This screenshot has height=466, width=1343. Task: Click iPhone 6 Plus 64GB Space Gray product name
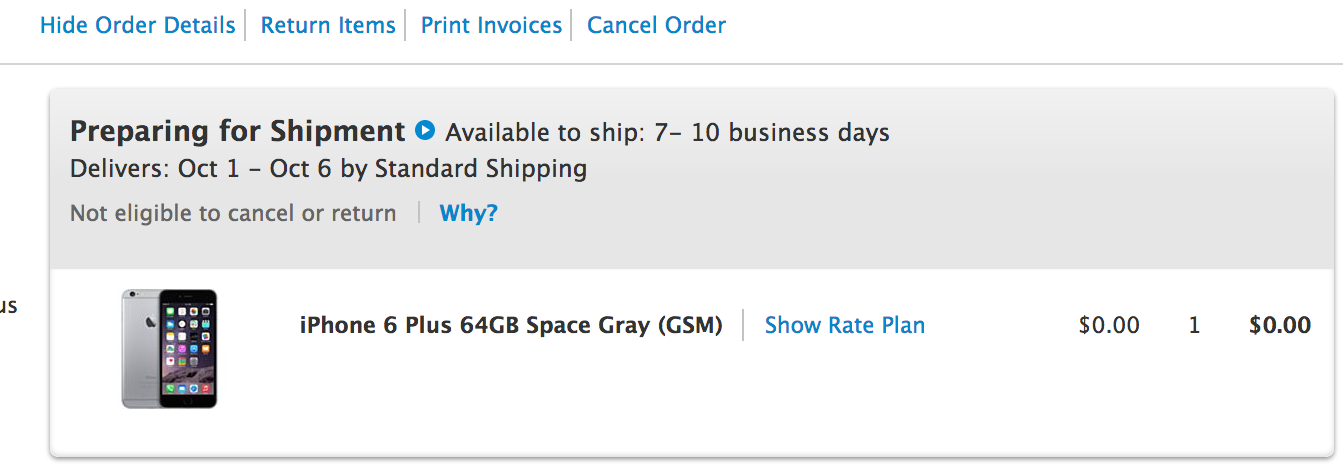[510, 325]
